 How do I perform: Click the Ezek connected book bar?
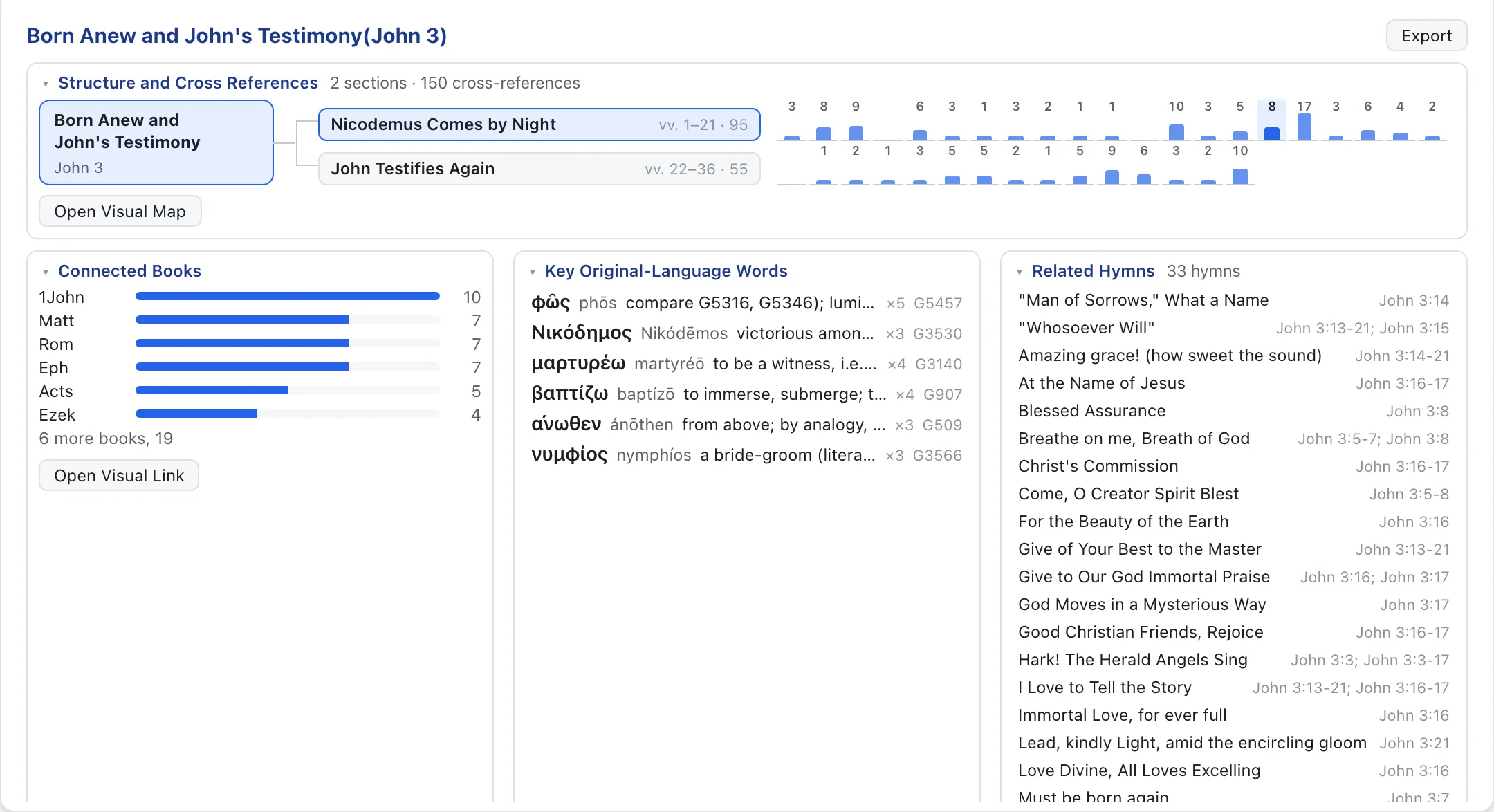tap(288, 414)
